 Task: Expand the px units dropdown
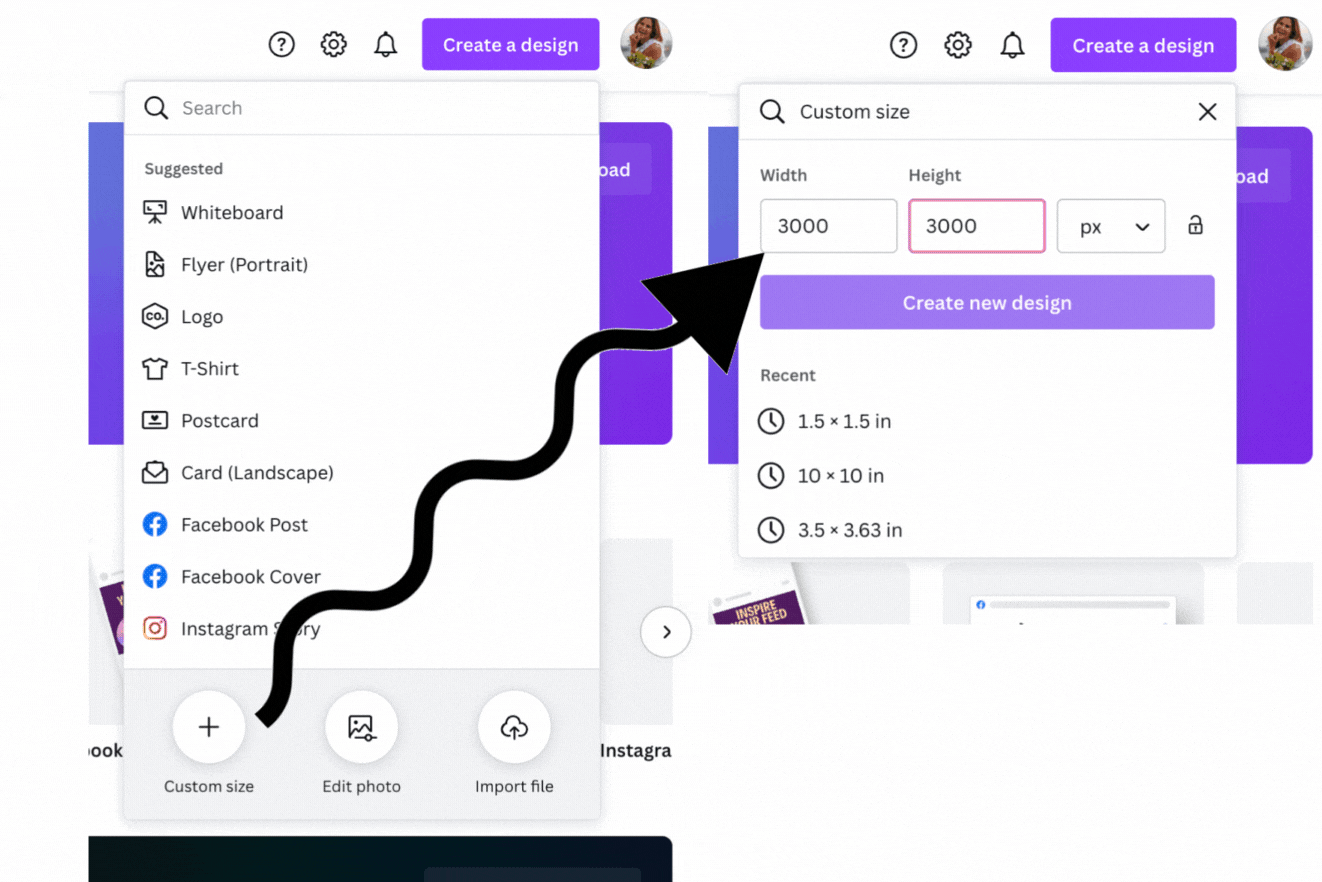[1111, 226]
